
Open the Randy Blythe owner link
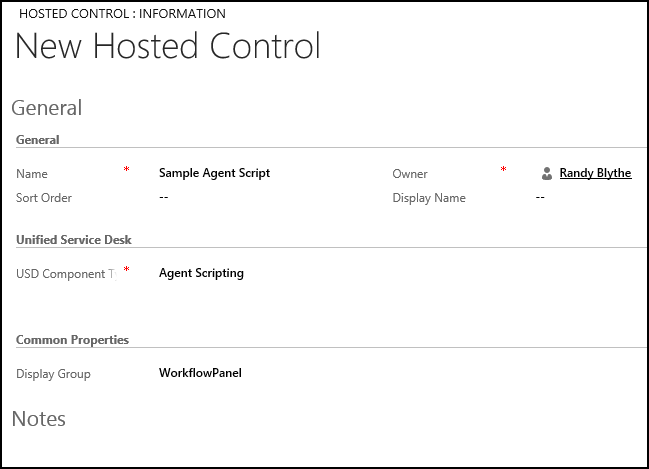[x=595, y=173]
